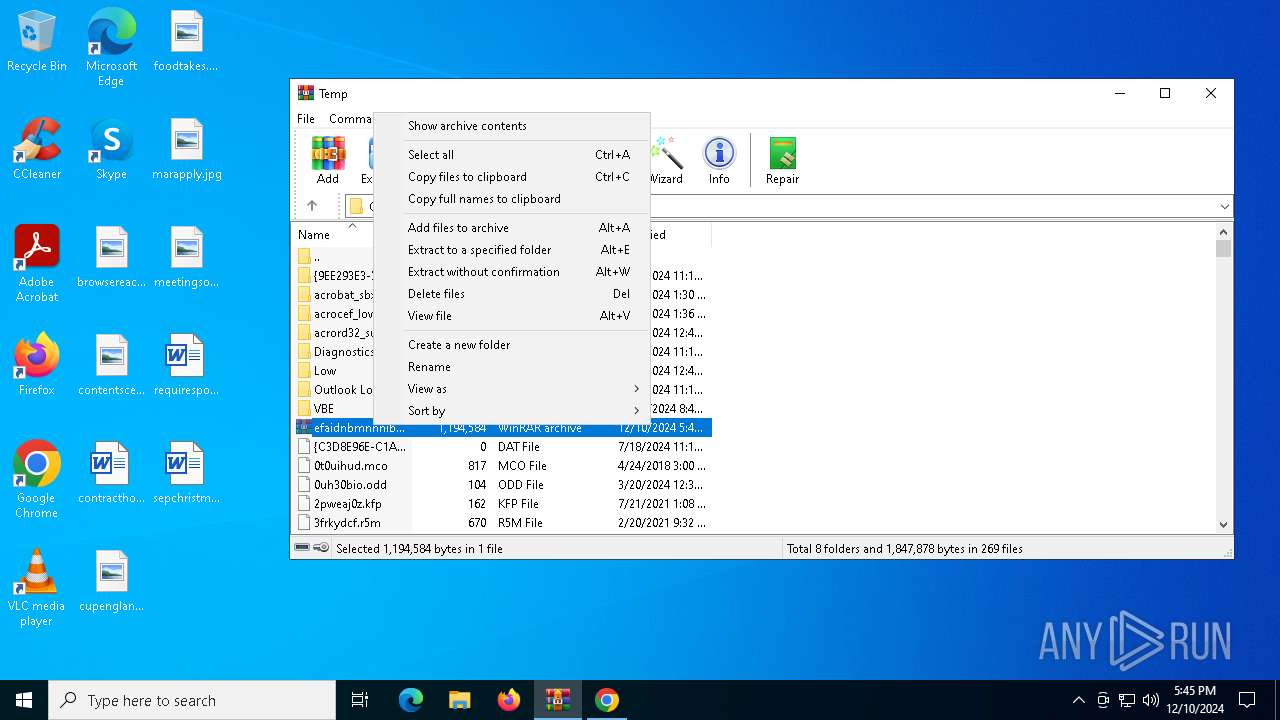
Task: Select the {C3D8E96E-C1A DAT file row
Action: point(503,447)
